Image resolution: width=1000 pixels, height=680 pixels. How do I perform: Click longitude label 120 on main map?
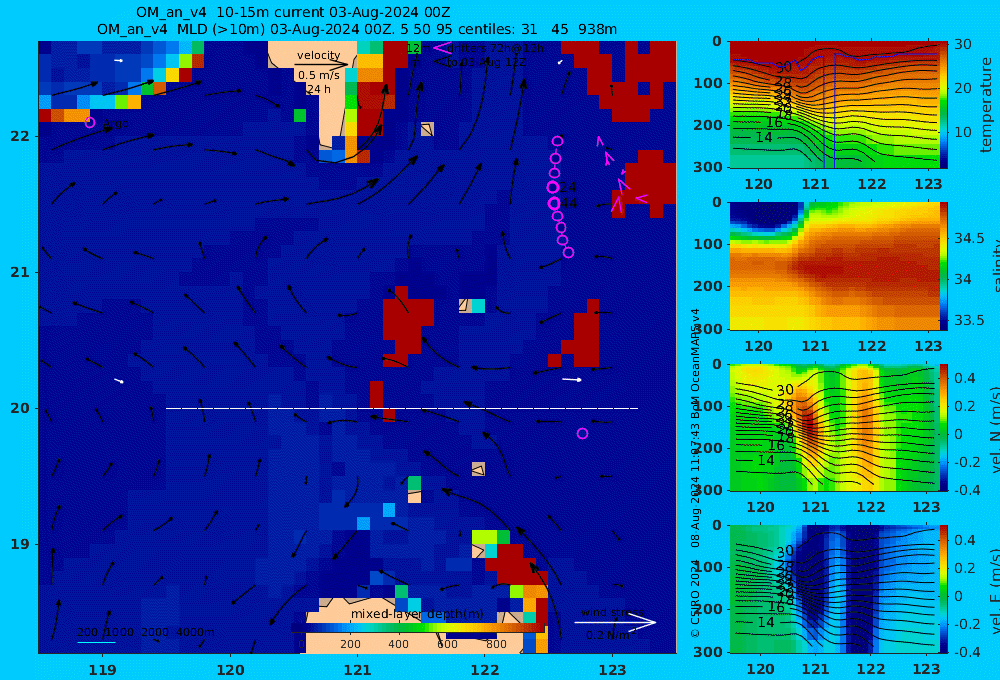pos(230,670)
